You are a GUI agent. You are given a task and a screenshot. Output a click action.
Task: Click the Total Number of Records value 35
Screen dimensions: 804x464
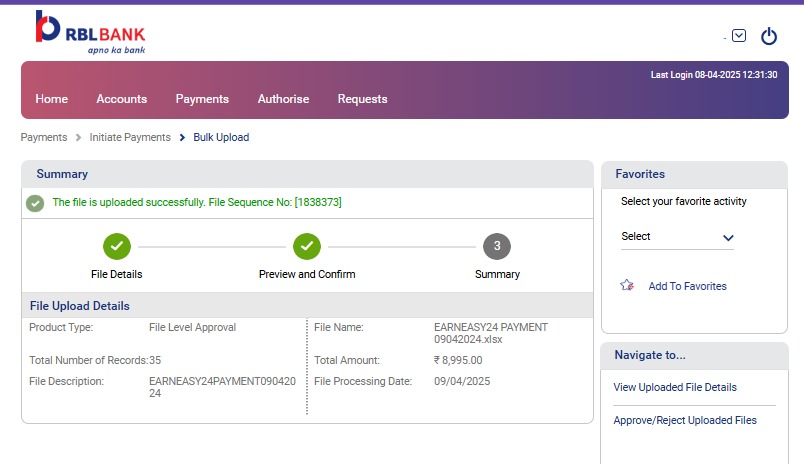[155, 360]
